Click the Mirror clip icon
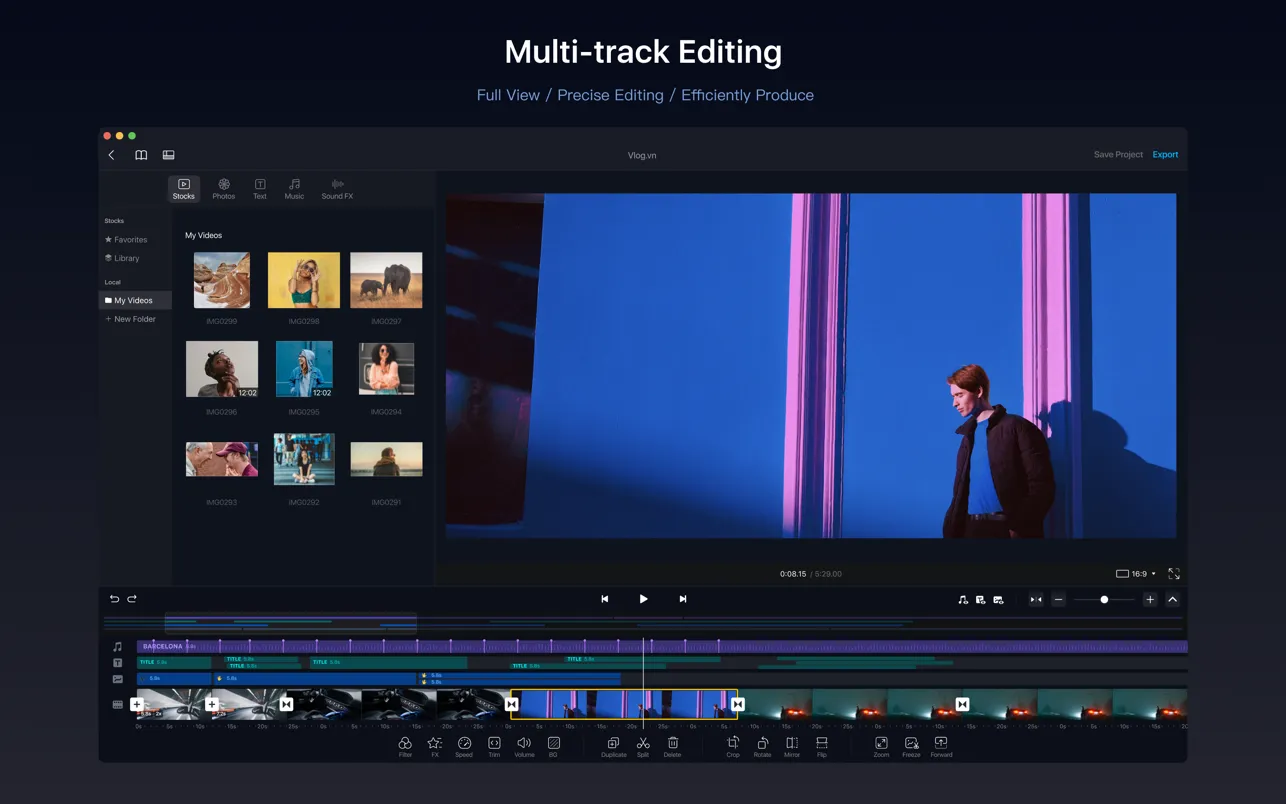 [x=792, y=744]
